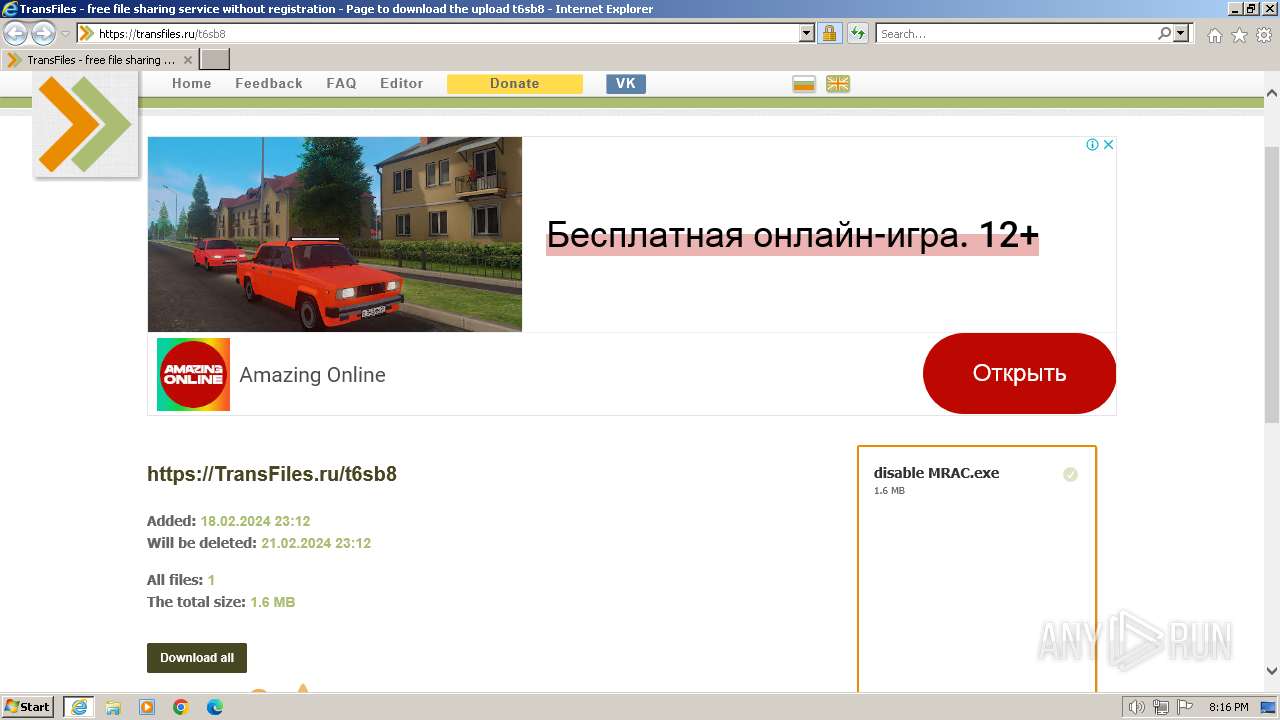Open the Home menu item
This screenshot has height=720, width=1280.
coord(192,84)
